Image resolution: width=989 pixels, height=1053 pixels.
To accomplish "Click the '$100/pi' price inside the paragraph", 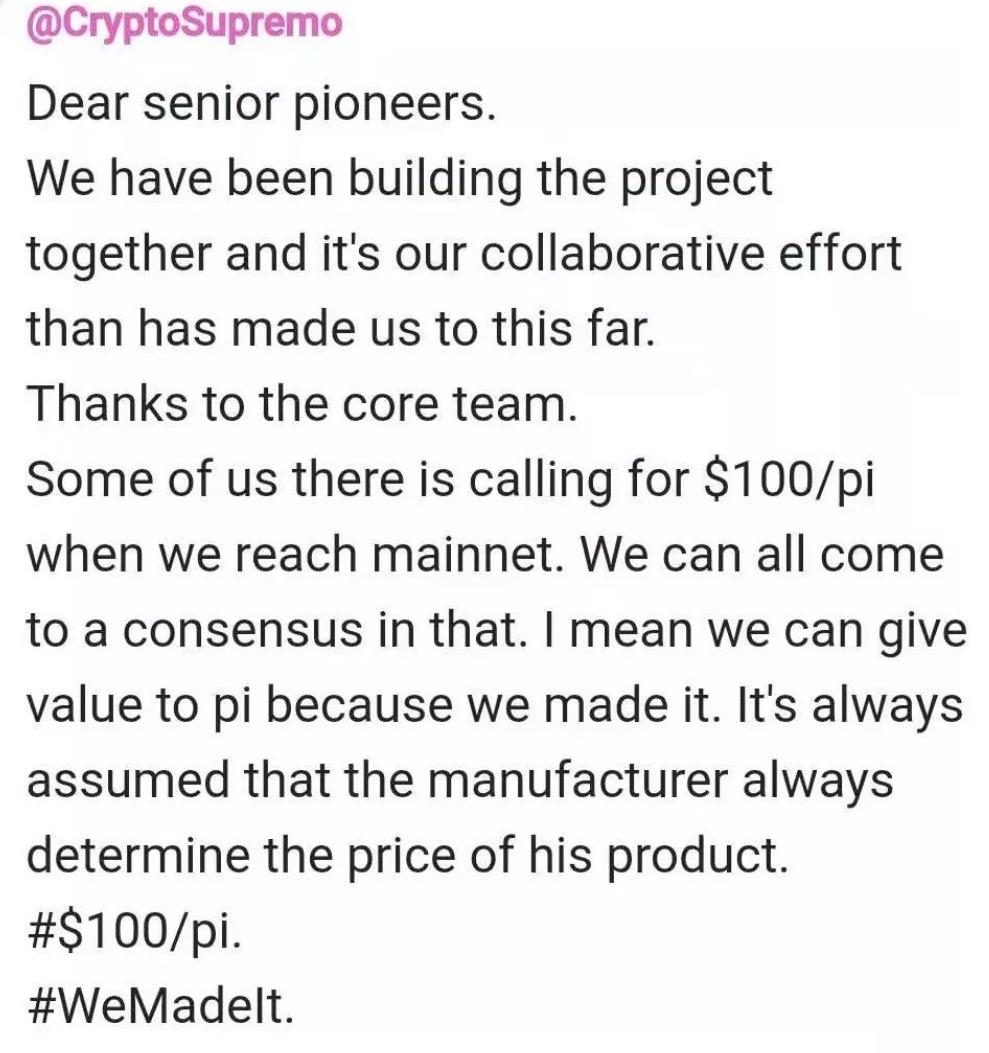I will point(788,481).
